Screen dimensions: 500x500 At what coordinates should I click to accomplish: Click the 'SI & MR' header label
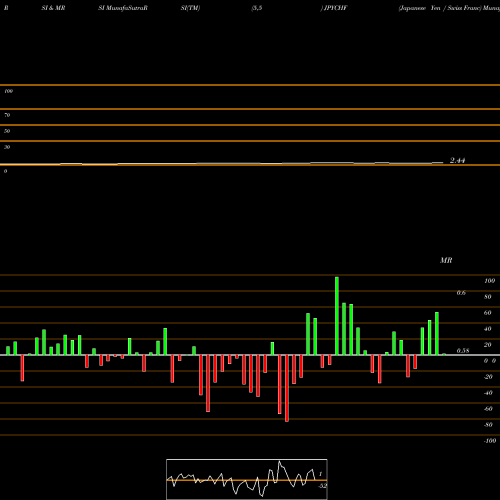click(53, 8)
